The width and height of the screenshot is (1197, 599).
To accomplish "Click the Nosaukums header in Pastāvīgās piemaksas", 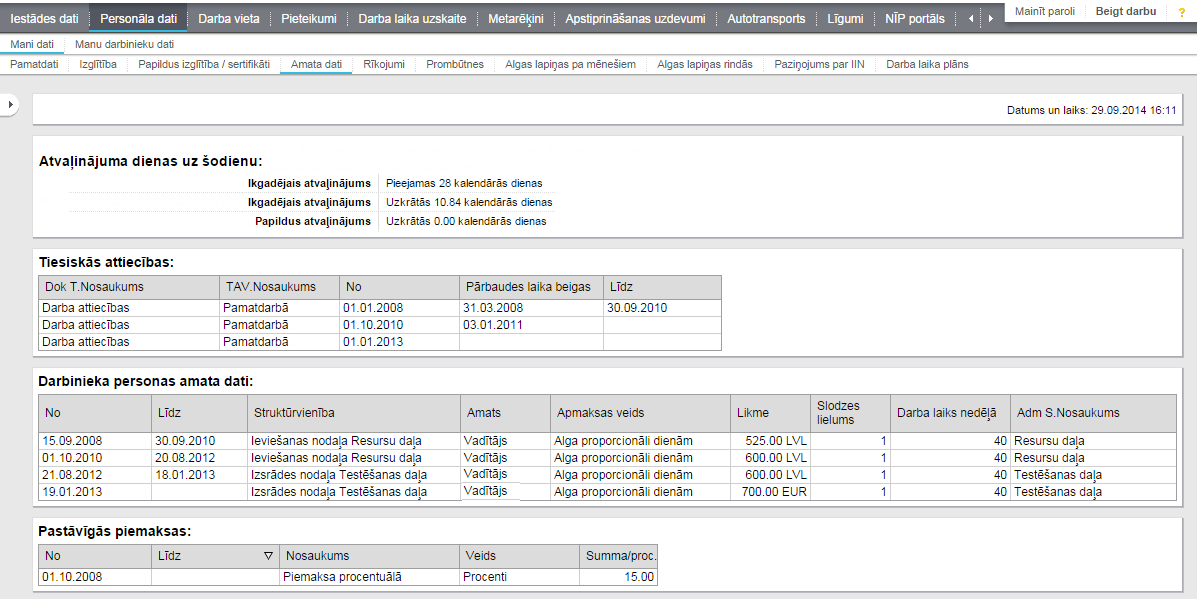I will 369,556.
